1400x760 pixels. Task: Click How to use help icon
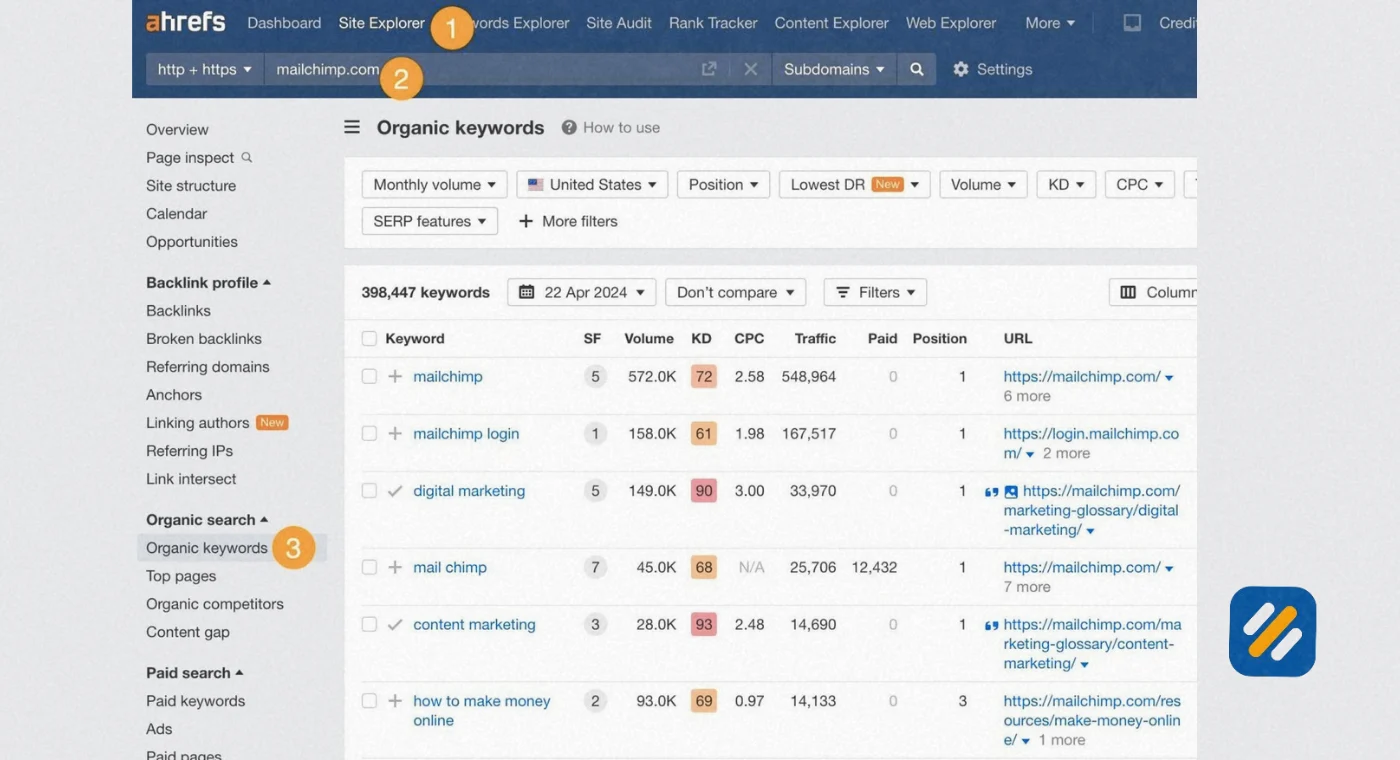pyautogui.click(x=569, y=127)
